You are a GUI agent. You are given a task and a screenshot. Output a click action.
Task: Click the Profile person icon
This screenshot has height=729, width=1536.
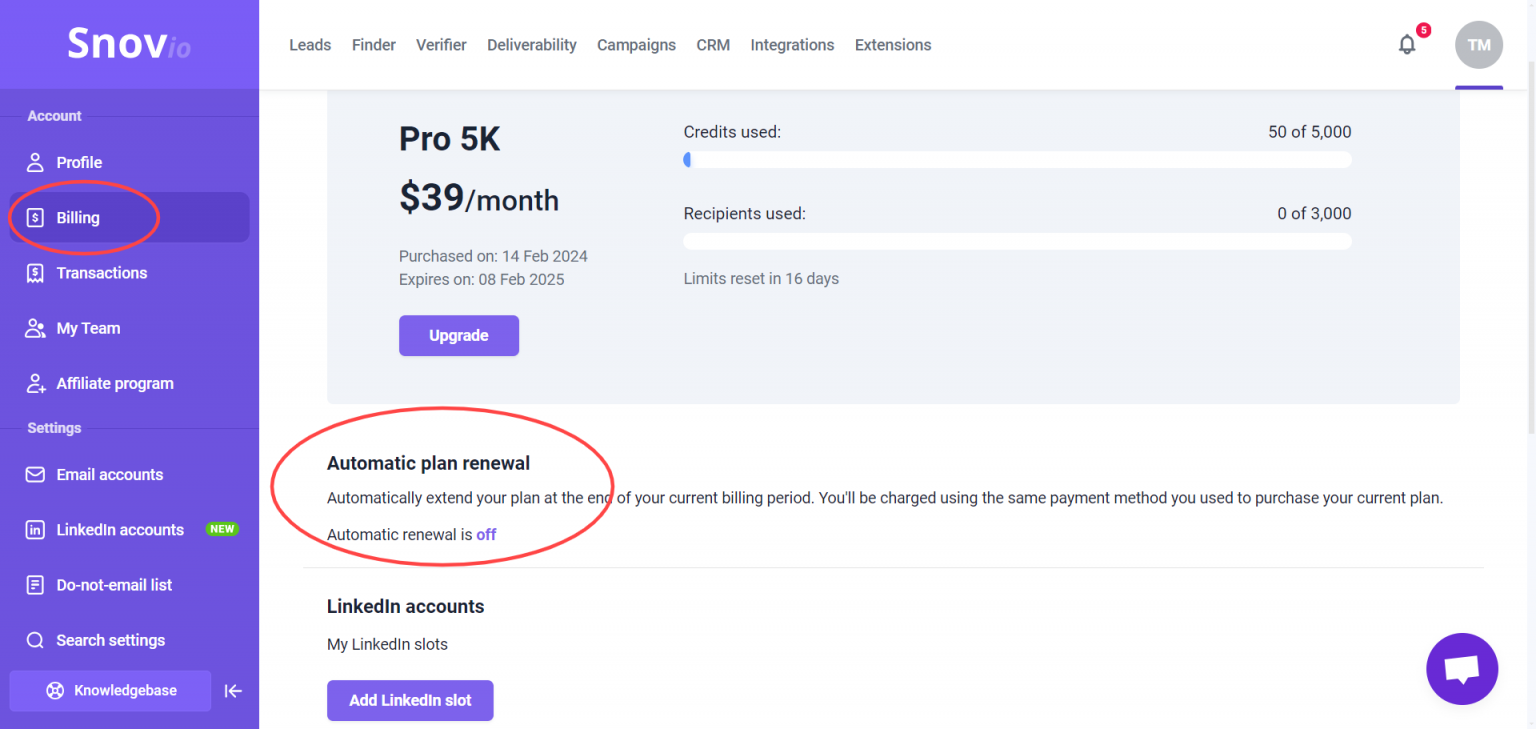pos(35,162)
